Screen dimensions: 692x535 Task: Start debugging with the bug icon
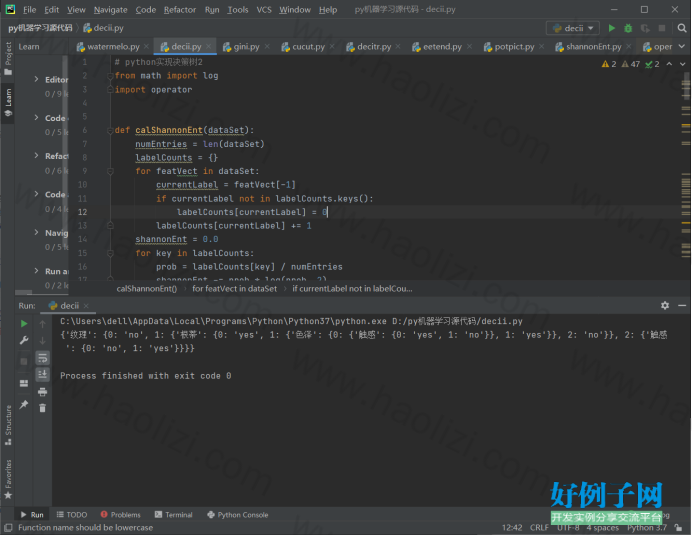(x=628, y=28)
